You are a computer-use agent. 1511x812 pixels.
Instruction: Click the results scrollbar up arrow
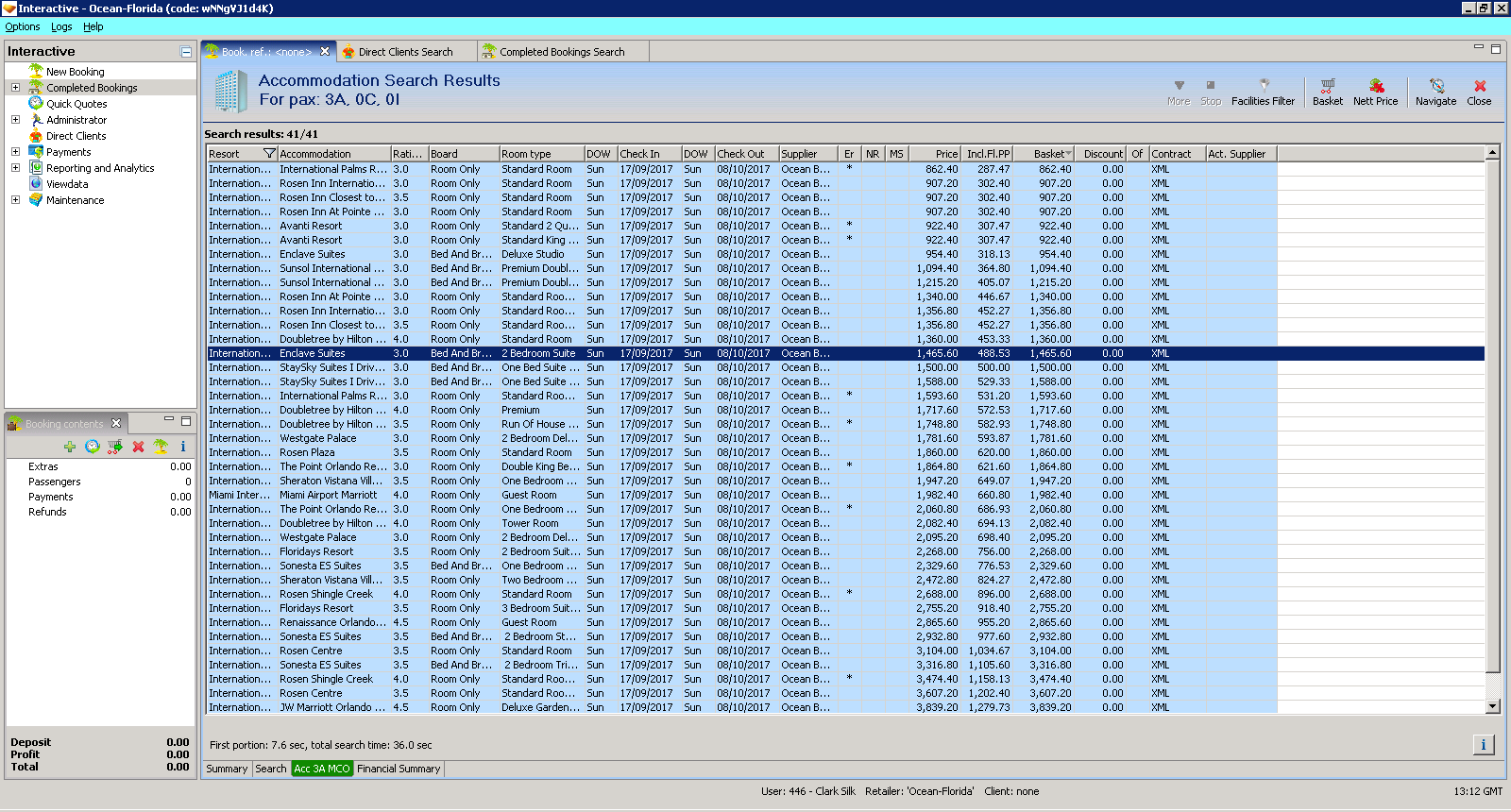(x=1492, y=153)
